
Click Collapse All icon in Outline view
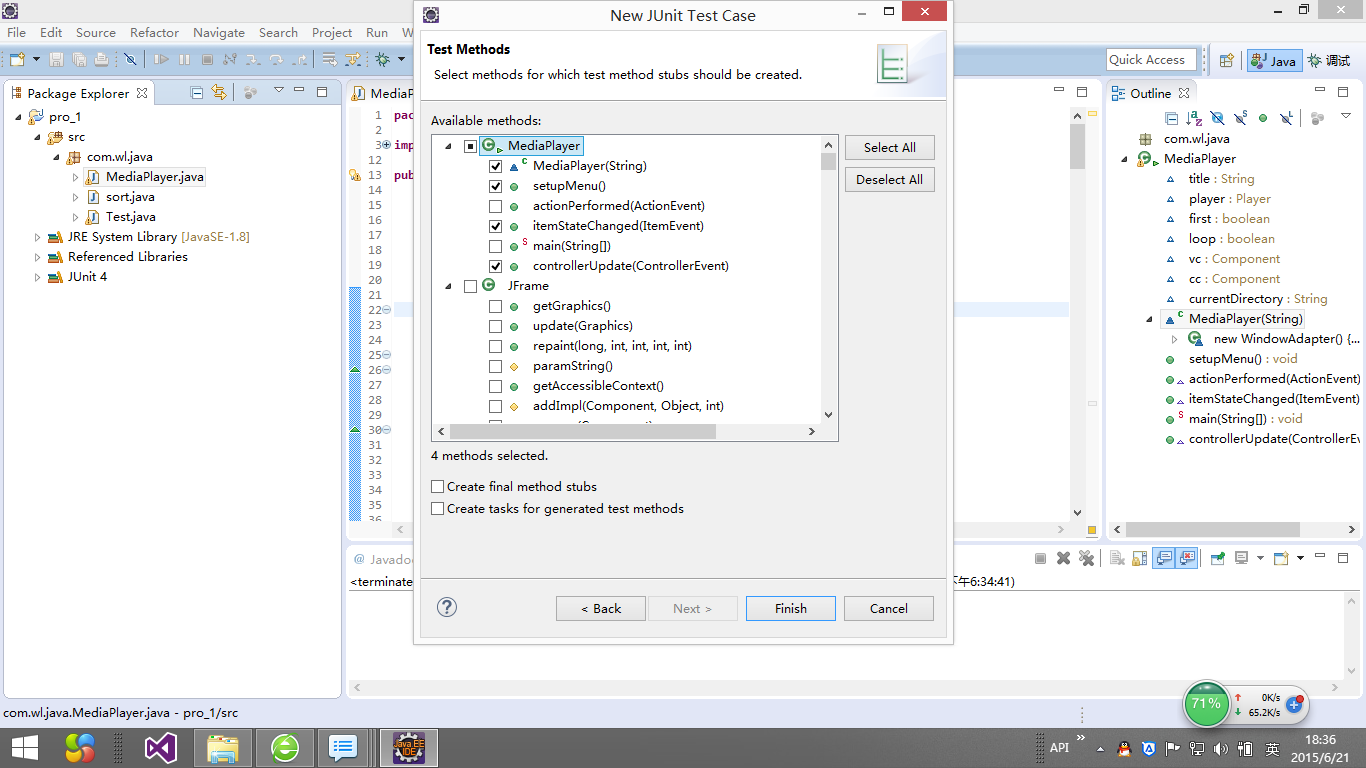coord(1171,118)
